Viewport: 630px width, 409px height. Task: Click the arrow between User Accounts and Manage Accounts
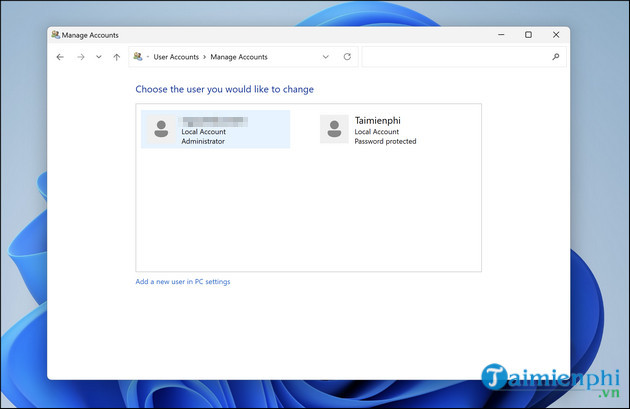click(205, 57)
